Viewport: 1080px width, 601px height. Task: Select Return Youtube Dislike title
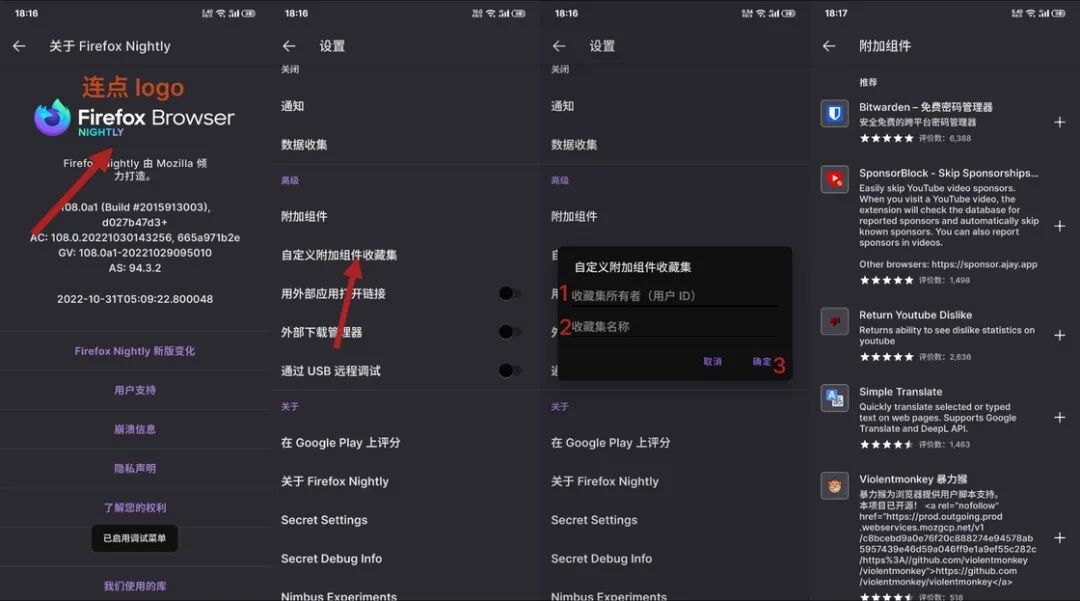[x=915, y=315]
